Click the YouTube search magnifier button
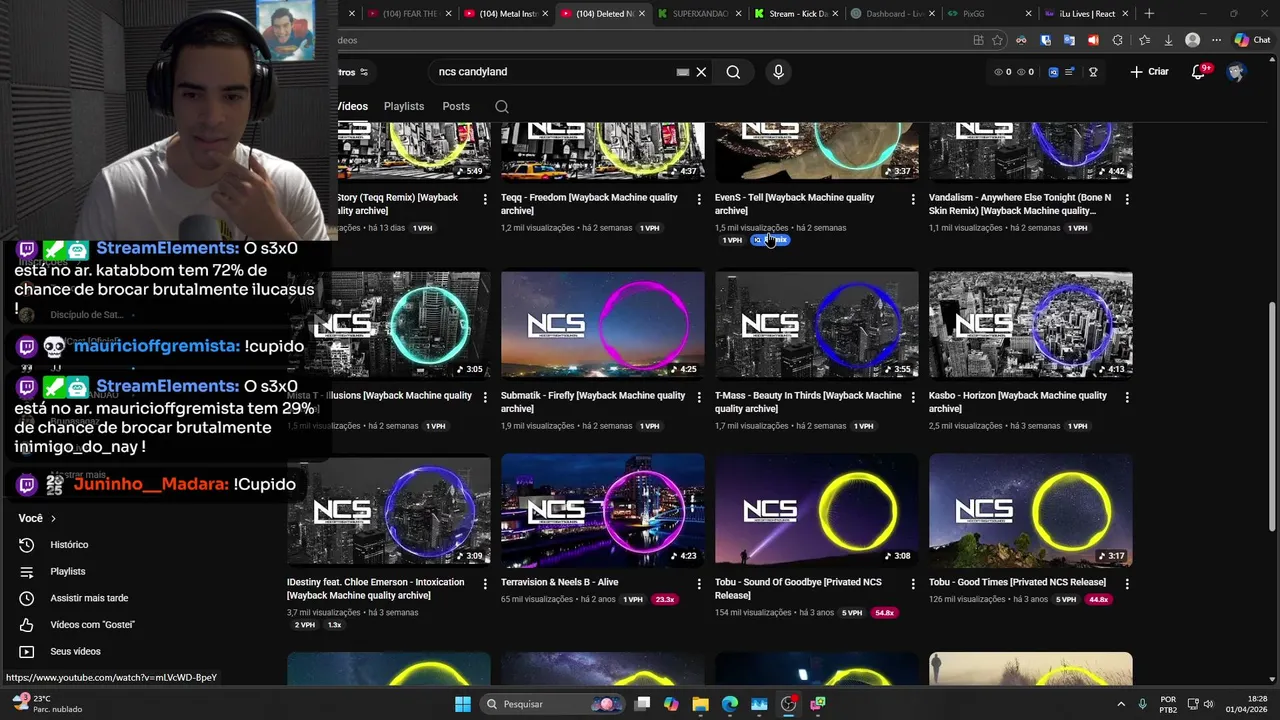The image size is (1280, 720). (x=733, y=72)
